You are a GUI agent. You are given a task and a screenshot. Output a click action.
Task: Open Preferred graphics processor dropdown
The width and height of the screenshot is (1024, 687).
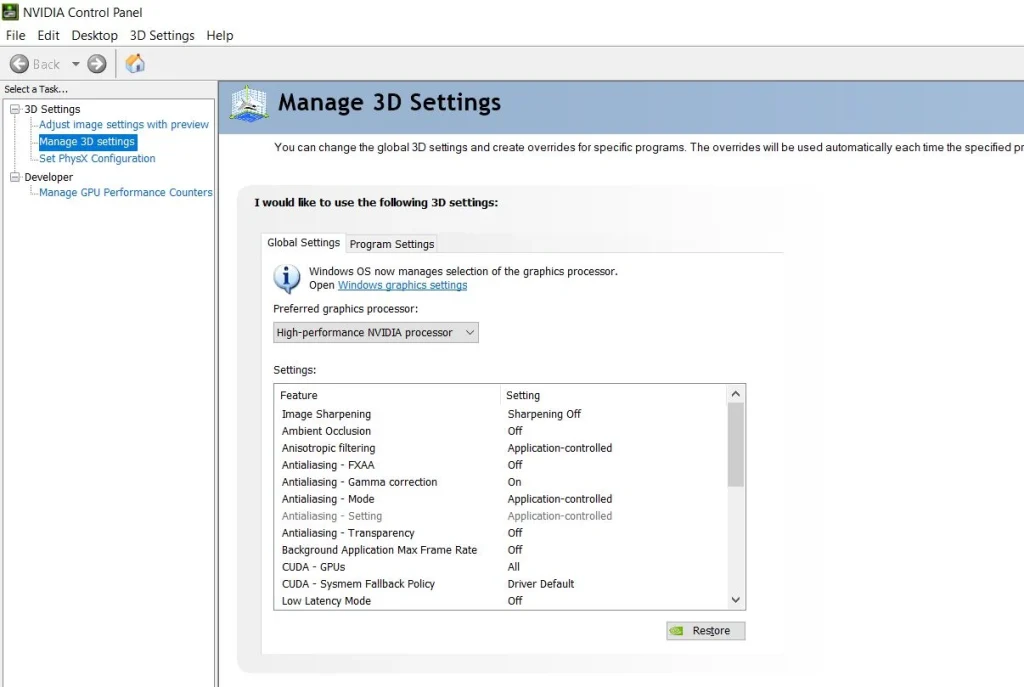[x=376, y=332]
